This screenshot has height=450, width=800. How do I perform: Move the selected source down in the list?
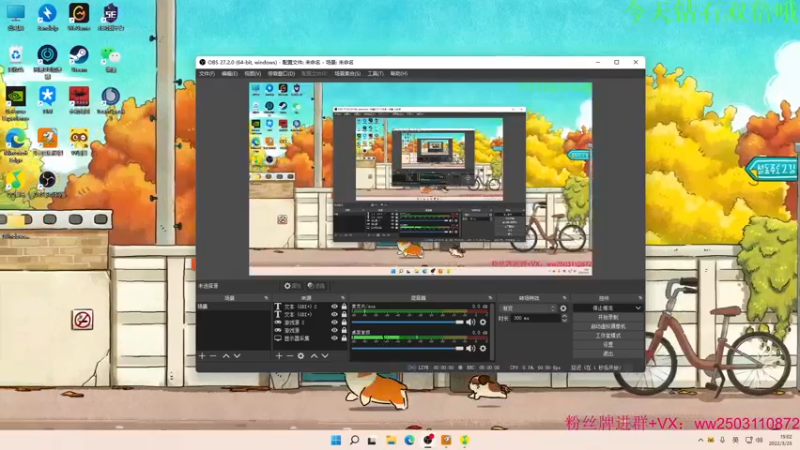(325, 356)
